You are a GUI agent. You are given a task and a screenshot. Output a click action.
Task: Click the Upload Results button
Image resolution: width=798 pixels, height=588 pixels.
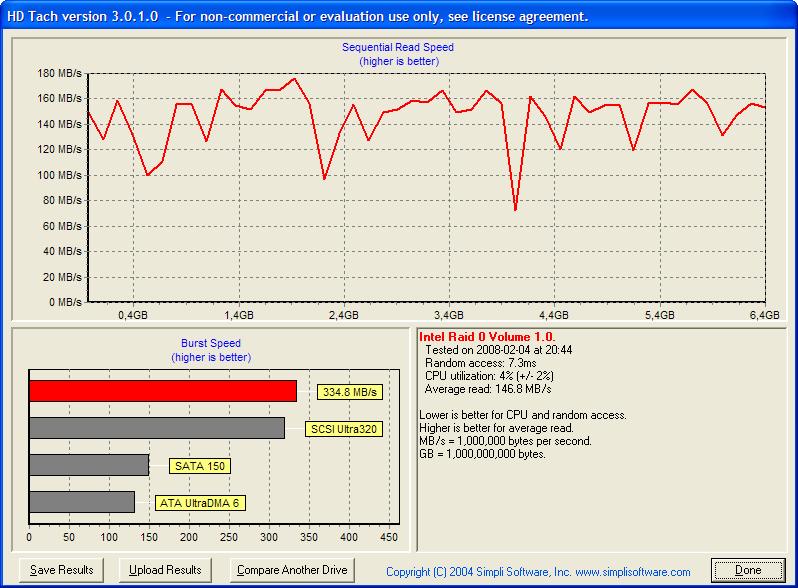coord(165,570)
